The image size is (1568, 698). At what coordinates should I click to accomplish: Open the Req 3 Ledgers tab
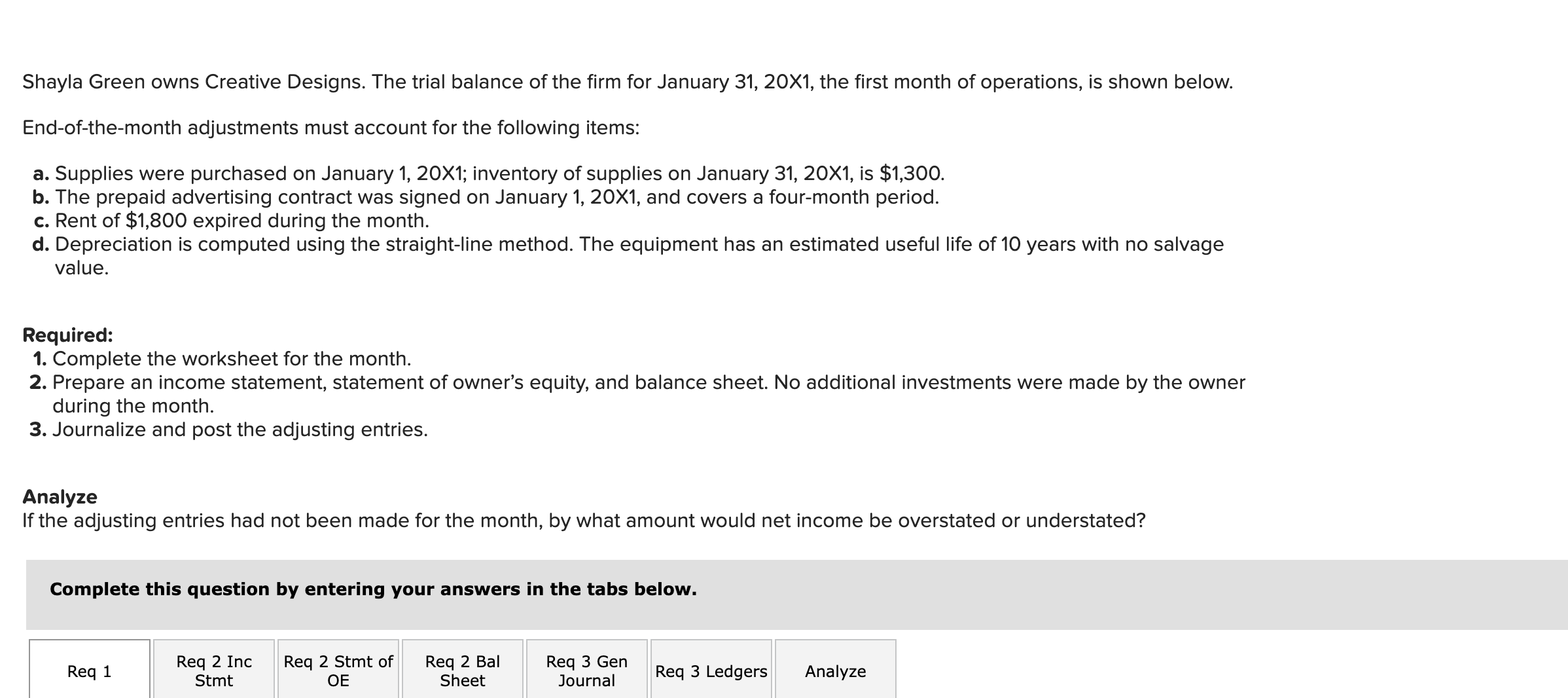(711, 671)
